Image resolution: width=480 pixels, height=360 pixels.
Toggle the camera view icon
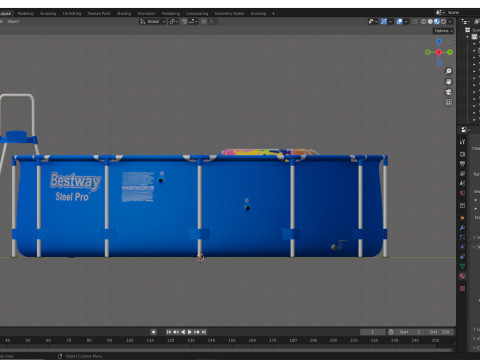pyautogui.click(x=449, y=92)
